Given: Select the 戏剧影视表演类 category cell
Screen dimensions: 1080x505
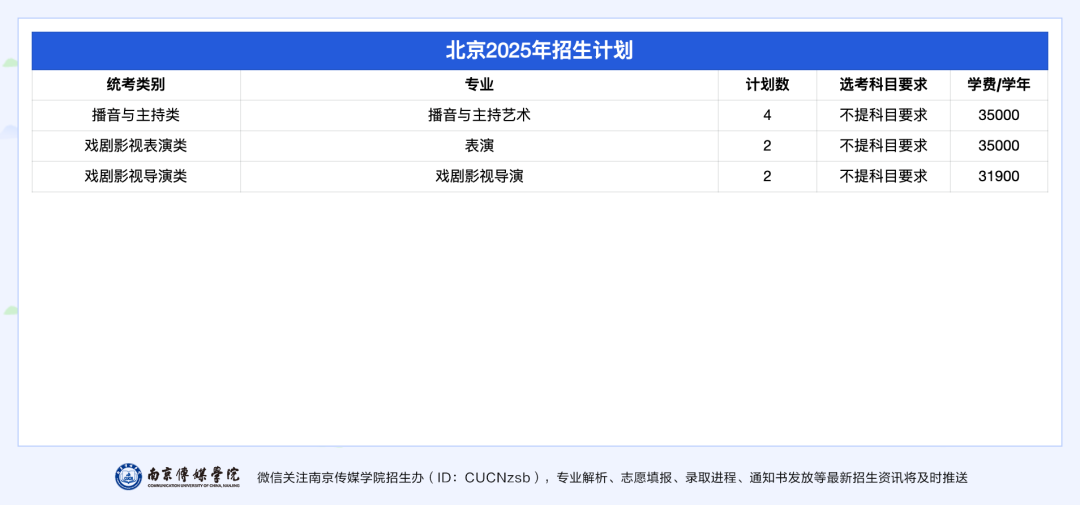Looking at the screenshot, I should pyautogui.click(x=136, y=145).
